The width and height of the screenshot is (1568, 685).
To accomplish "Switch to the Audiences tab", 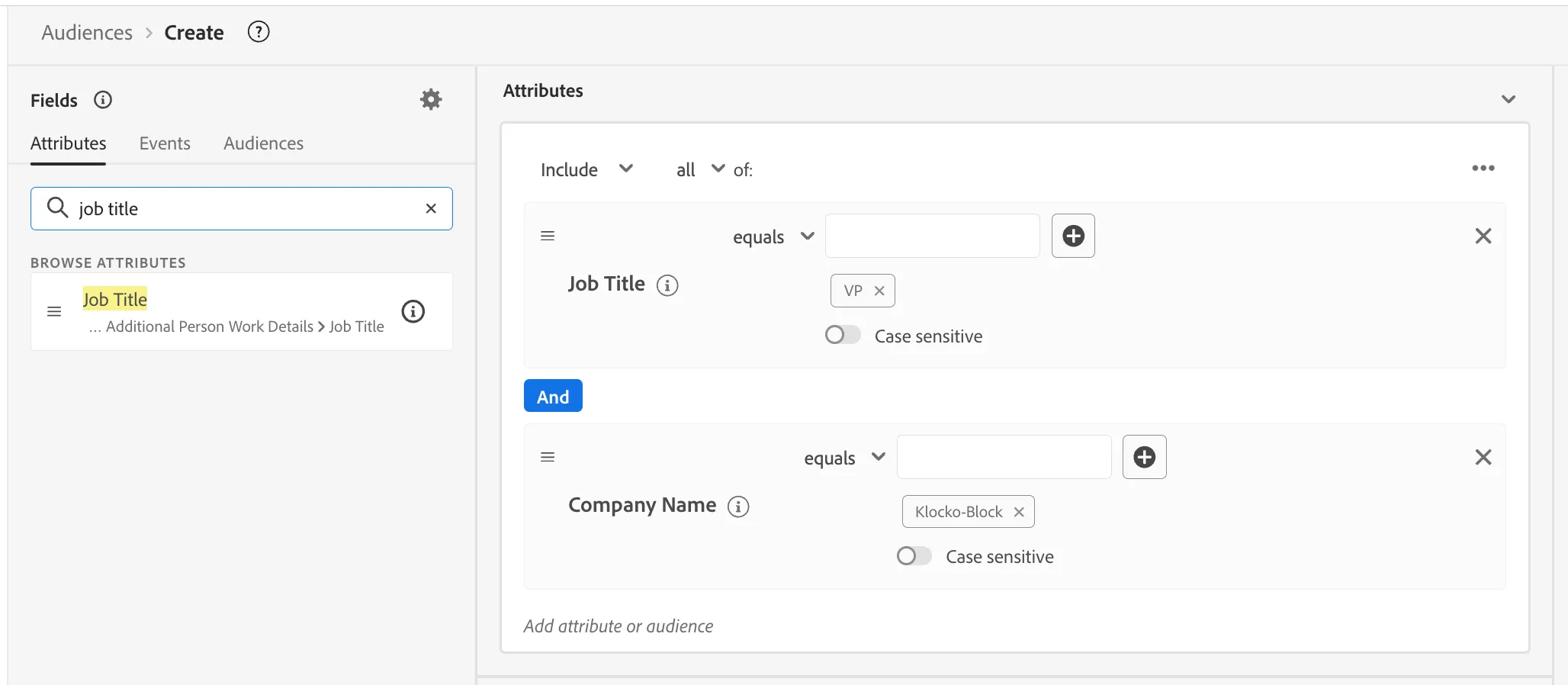I will (x=263, y=143).
